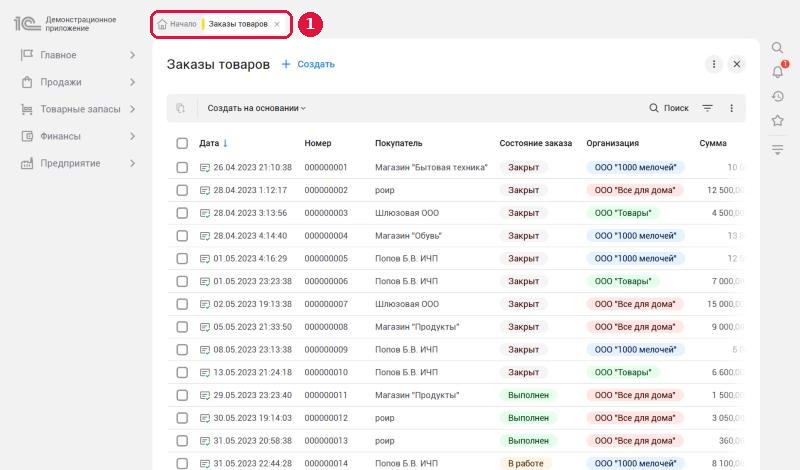This screenshot has height=470, width=800.
Task: Open Продажи menu section
Action: click(x=61, y=82)
